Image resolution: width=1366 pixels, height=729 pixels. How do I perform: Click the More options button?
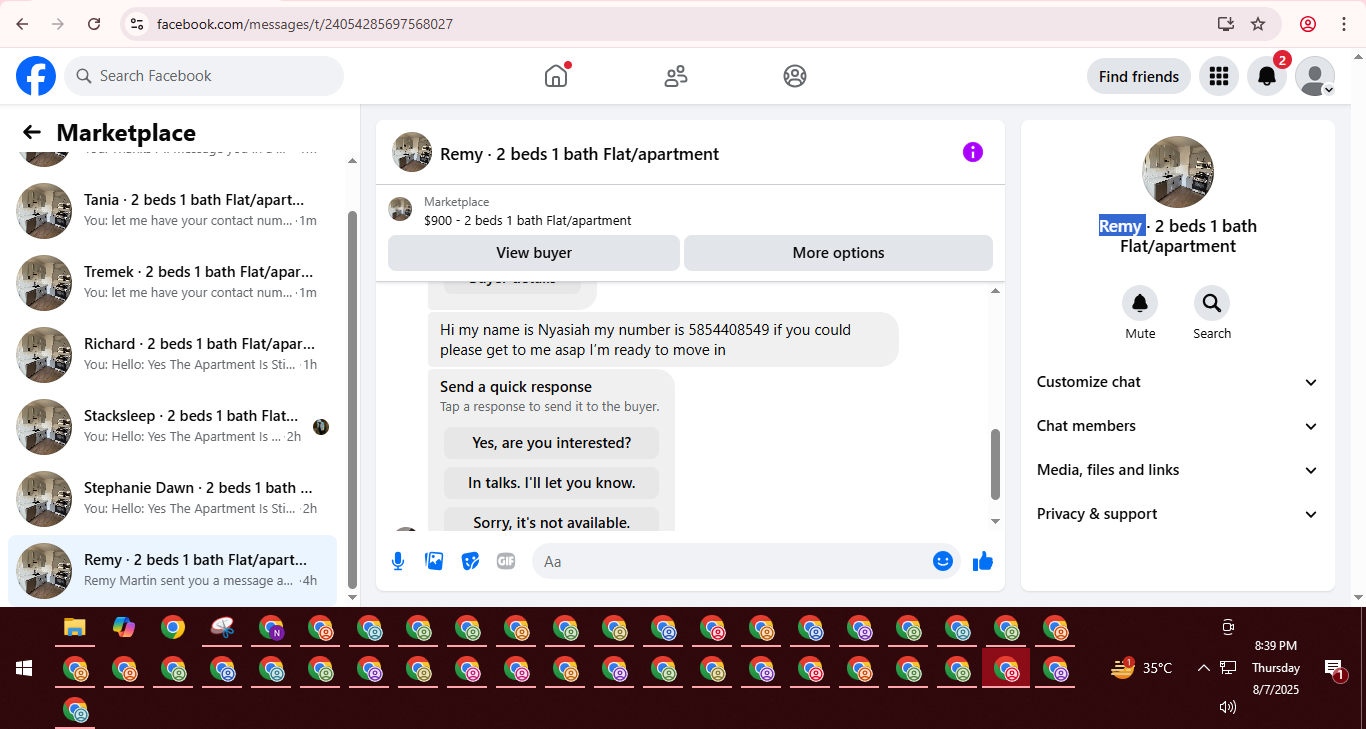pos(838,253)
